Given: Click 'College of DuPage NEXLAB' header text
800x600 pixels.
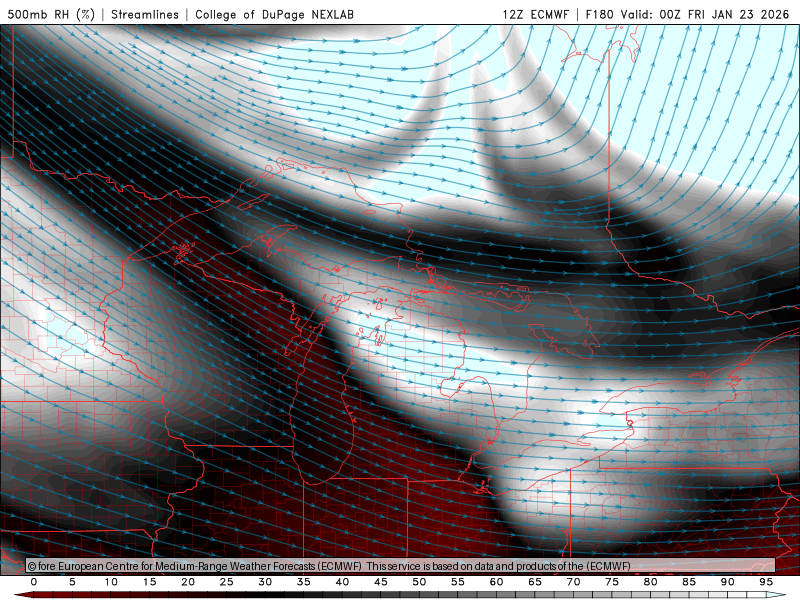Looking at the screenshot, I should tap(274, 14).
